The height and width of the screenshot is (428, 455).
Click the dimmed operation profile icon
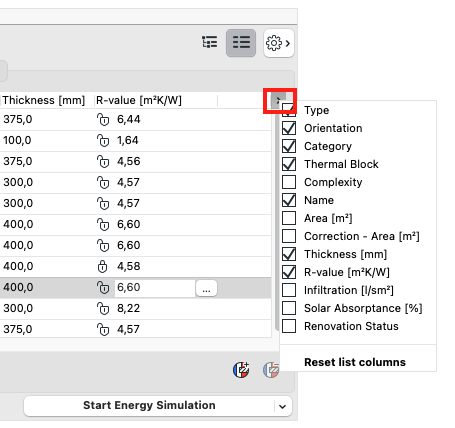271,370
